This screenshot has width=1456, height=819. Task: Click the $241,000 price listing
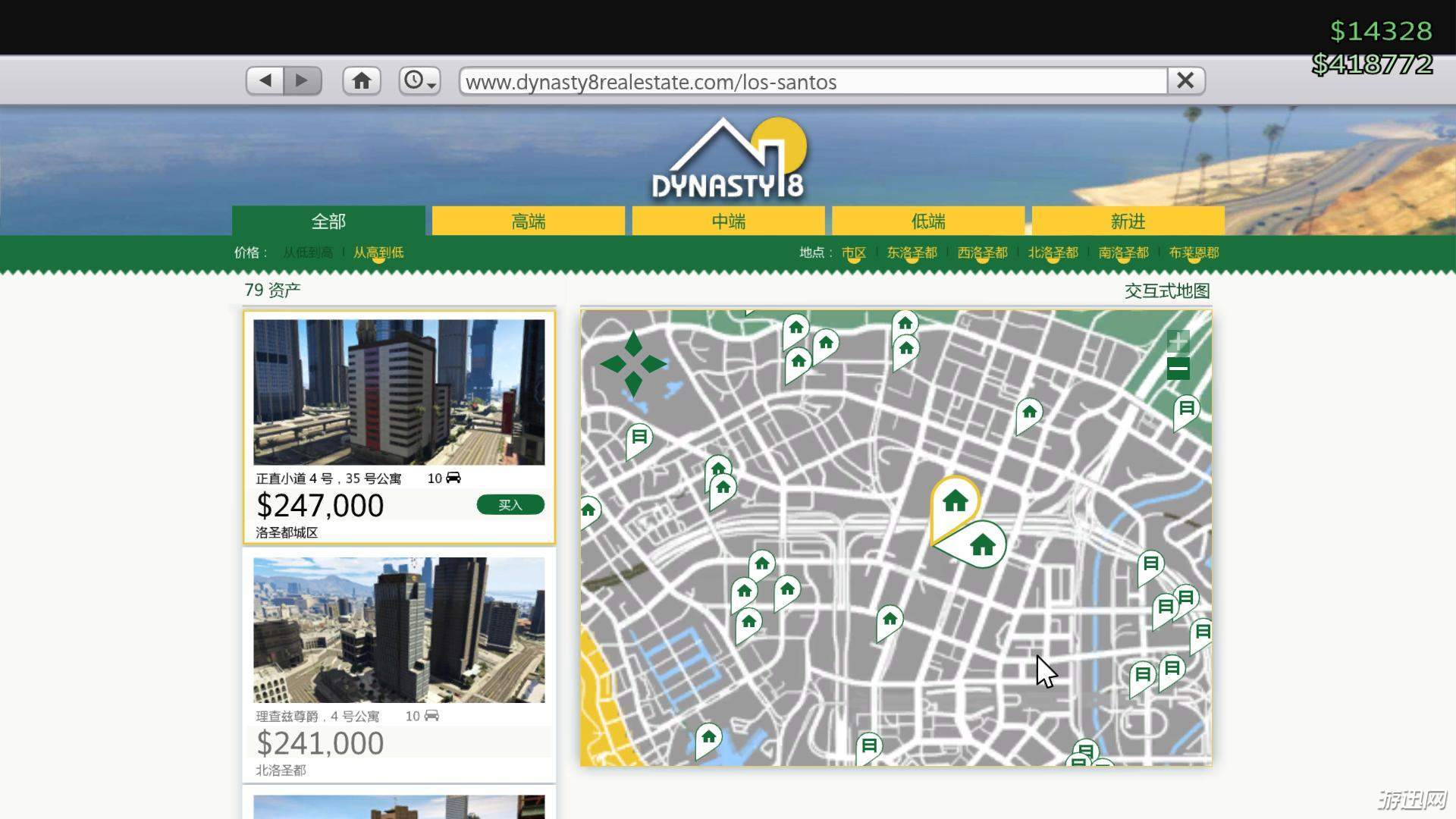click(320, 743)
